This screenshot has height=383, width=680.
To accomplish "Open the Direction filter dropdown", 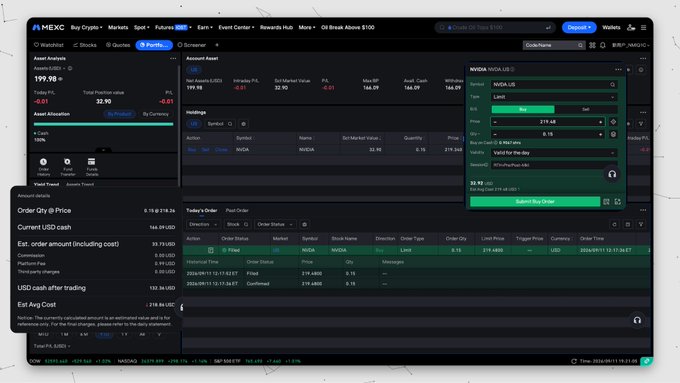I will coord(203,225).
